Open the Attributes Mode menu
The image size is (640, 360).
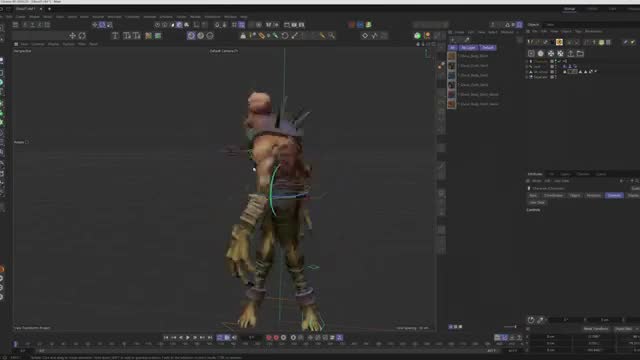pyautogui.click(x=536, y=181)
